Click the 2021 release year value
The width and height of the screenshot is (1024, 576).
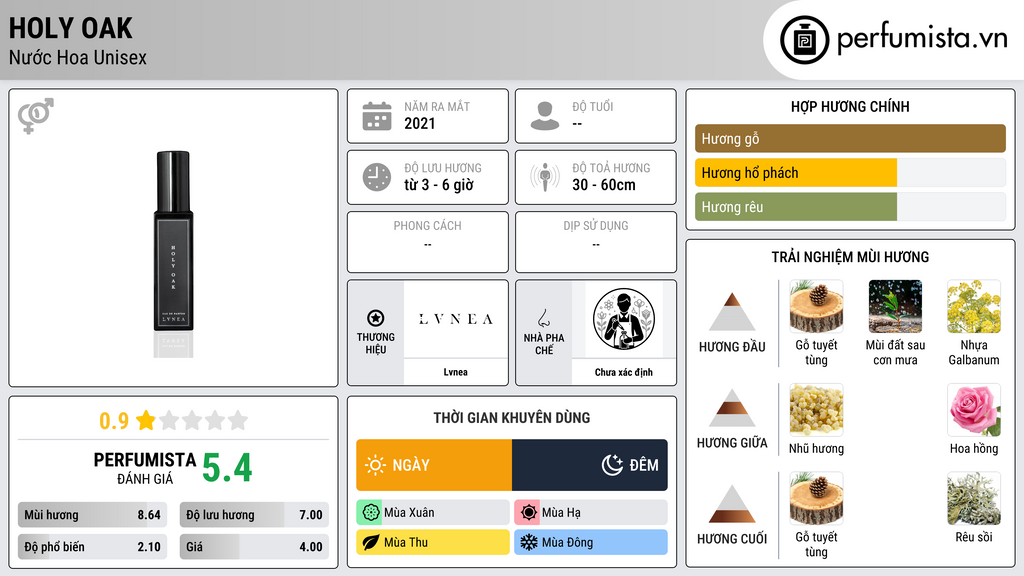419,123
